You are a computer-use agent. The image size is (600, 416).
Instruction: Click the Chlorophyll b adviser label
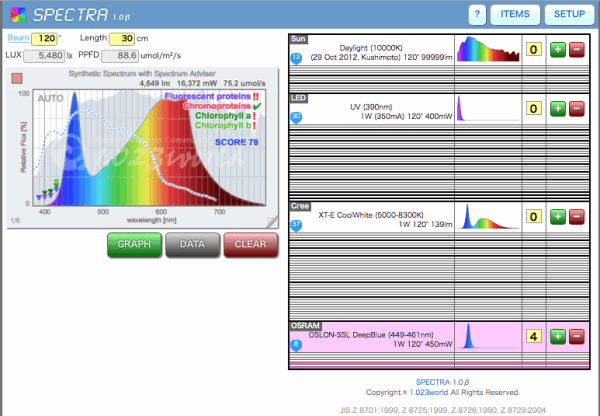click(223, 125)
